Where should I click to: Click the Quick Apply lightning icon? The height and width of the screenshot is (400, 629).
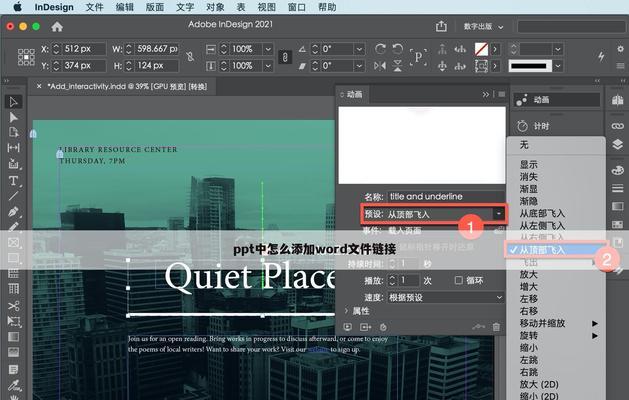click(601, 56)
